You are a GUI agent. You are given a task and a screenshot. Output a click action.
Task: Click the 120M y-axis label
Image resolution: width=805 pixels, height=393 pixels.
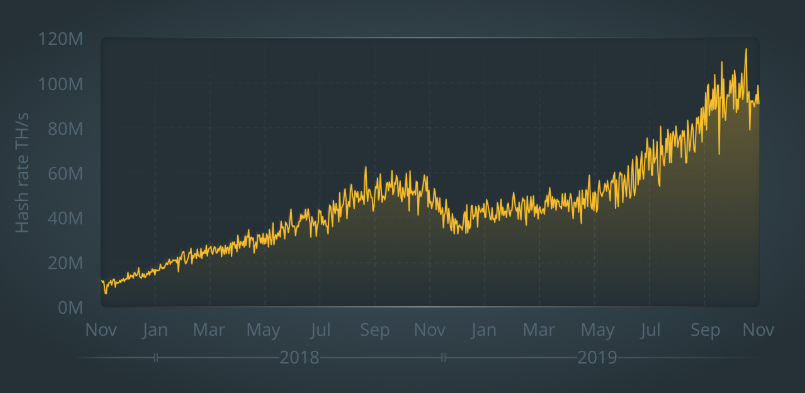(x=61, y=39)
